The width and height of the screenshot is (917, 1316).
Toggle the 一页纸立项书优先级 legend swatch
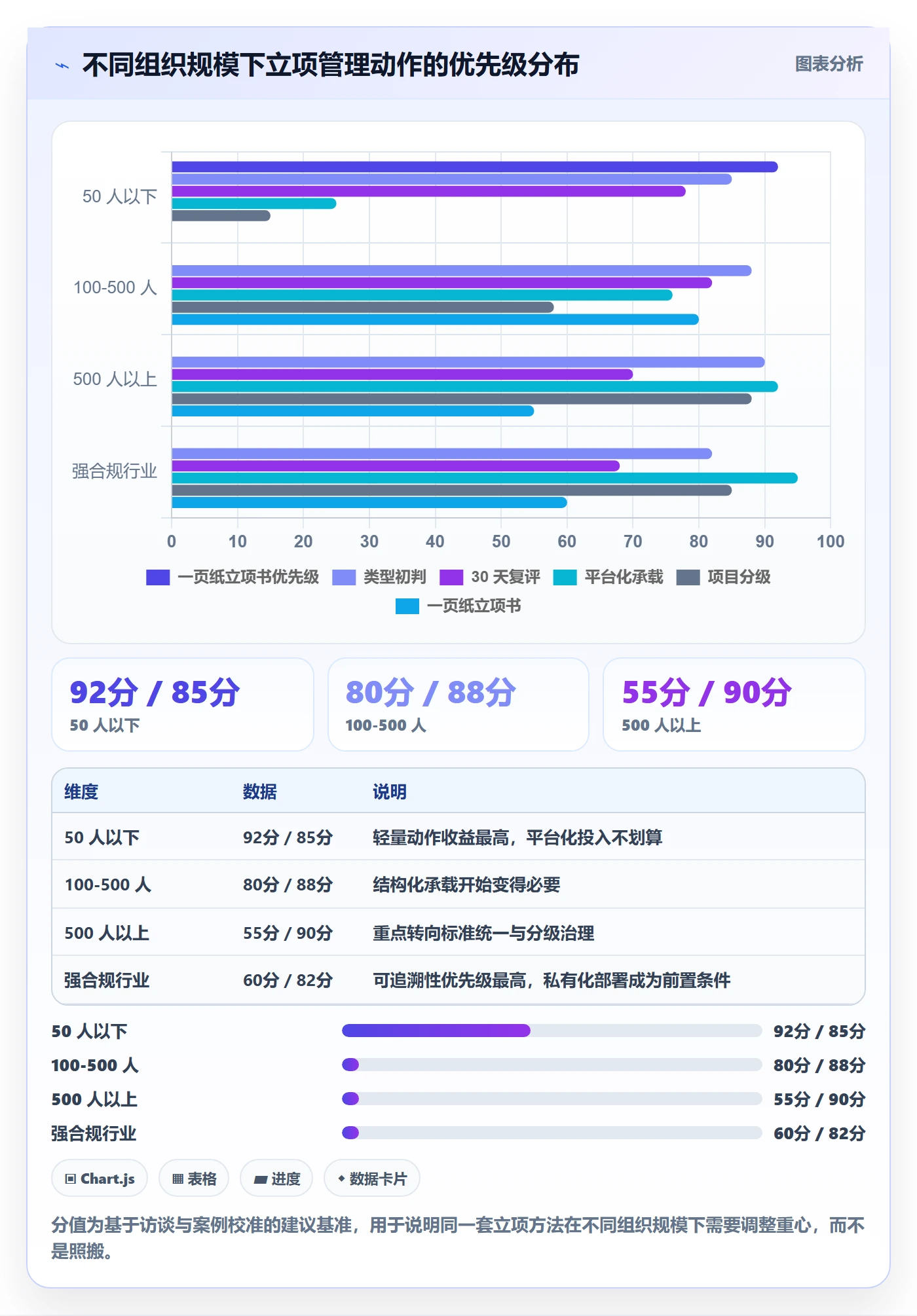pyautogui.click(x=158, y=577)
